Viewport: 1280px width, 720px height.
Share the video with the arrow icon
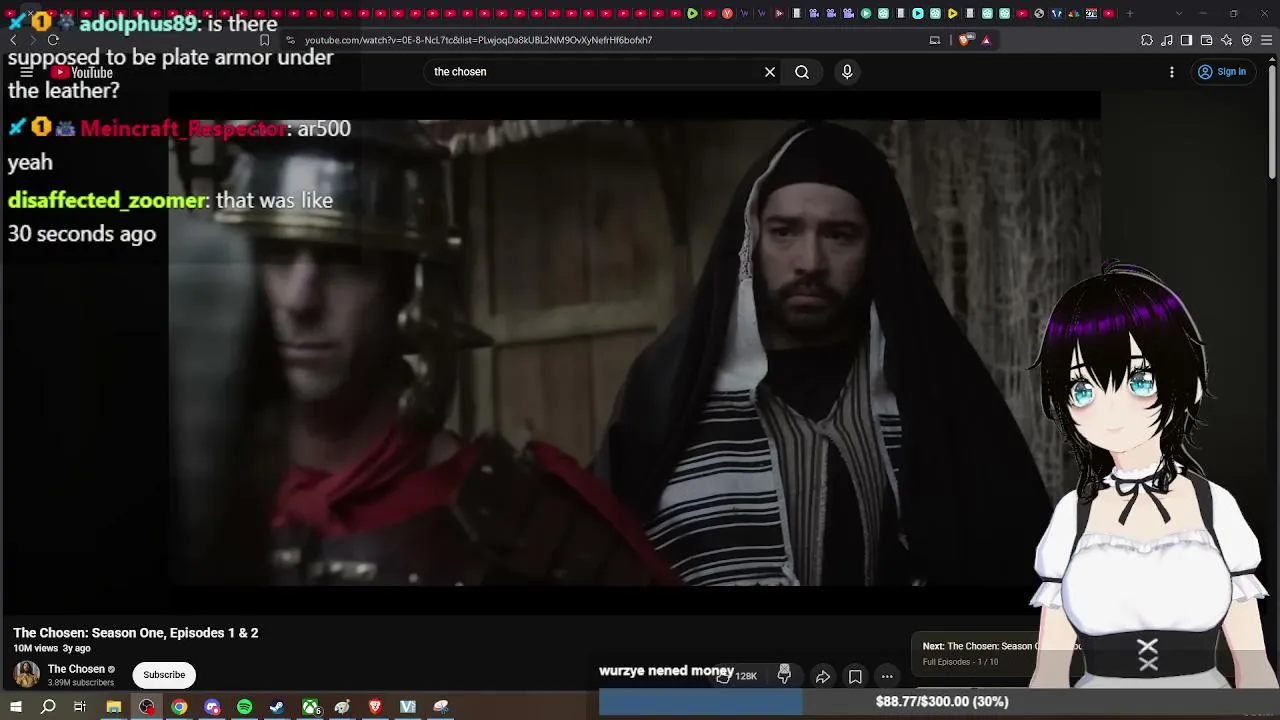click(823, 677)
